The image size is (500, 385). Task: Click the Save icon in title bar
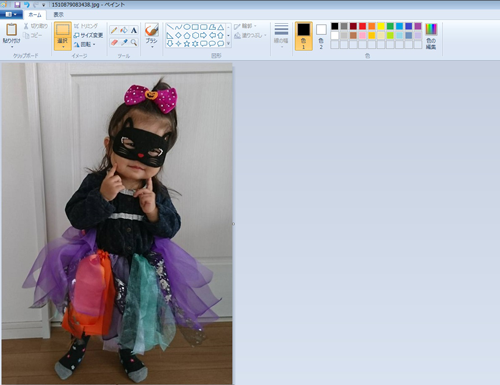click(17, 5)
